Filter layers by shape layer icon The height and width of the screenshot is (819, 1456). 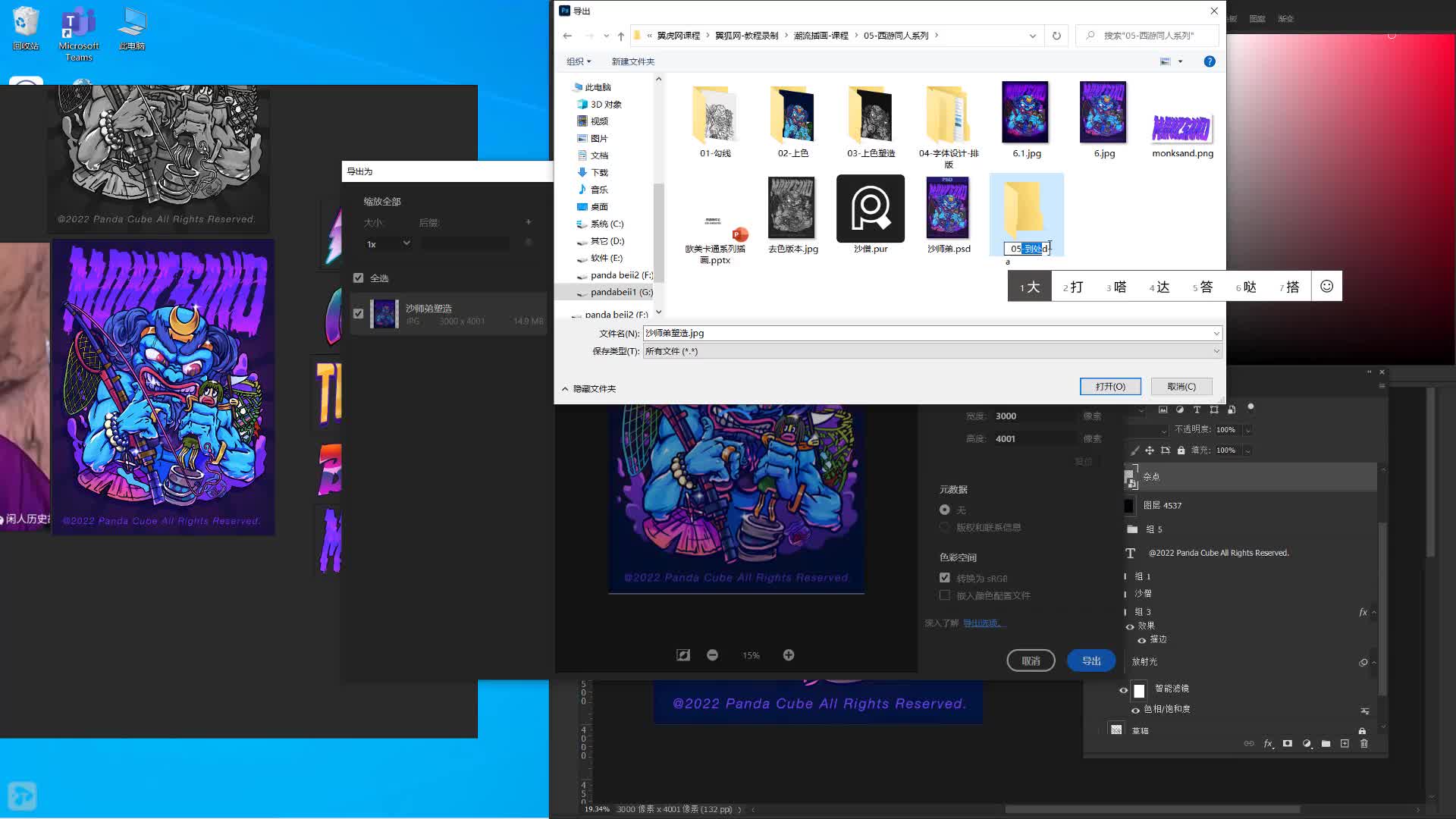coord(1214,409)
